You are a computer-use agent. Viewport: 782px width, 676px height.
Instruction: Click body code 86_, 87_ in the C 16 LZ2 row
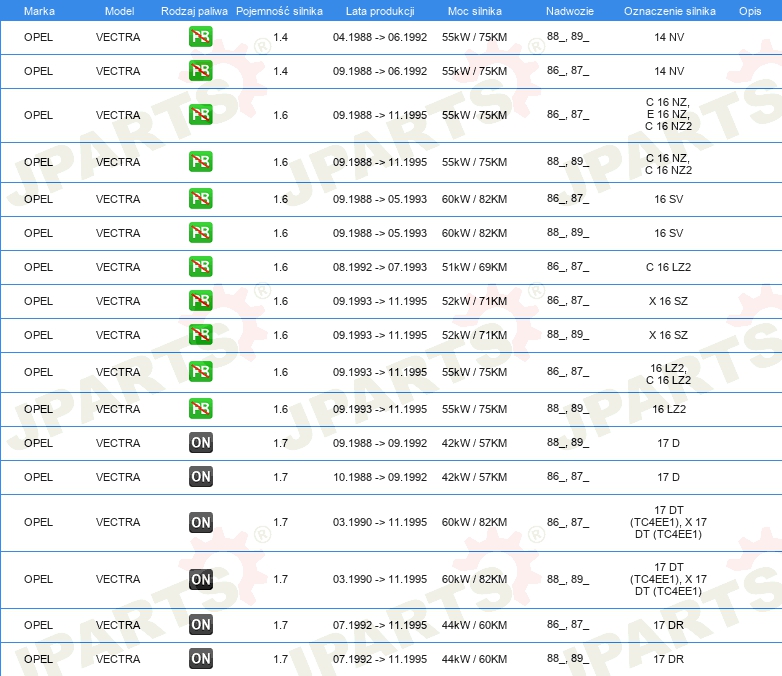coord(568,266)
